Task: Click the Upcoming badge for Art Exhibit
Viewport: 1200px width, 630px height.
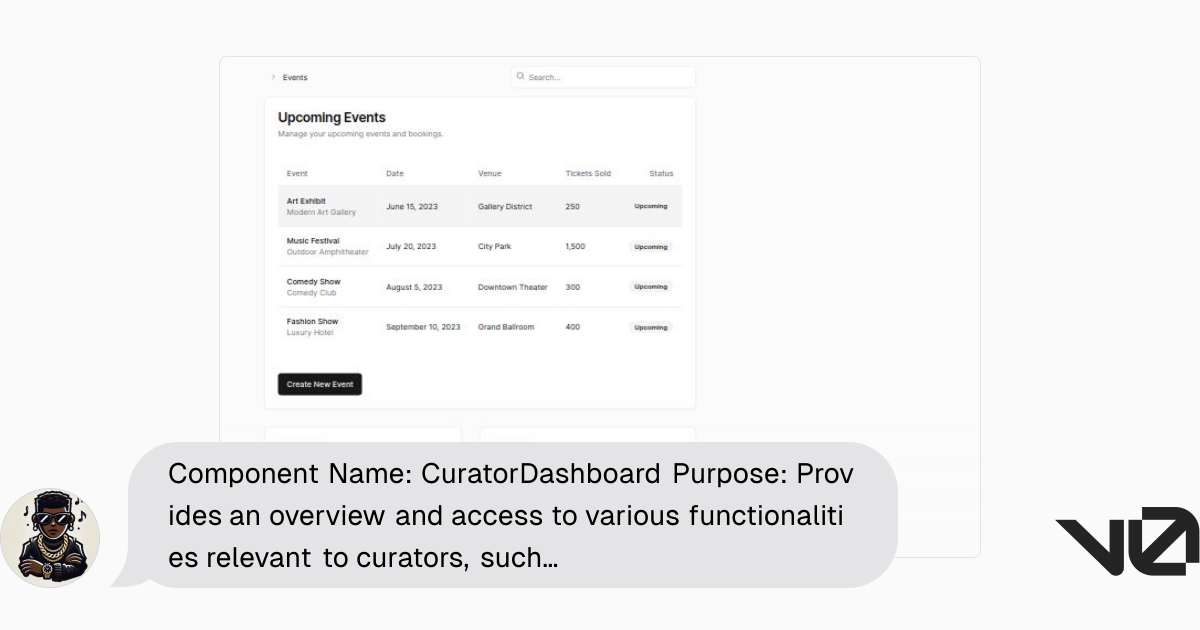Action: [651, 206]
